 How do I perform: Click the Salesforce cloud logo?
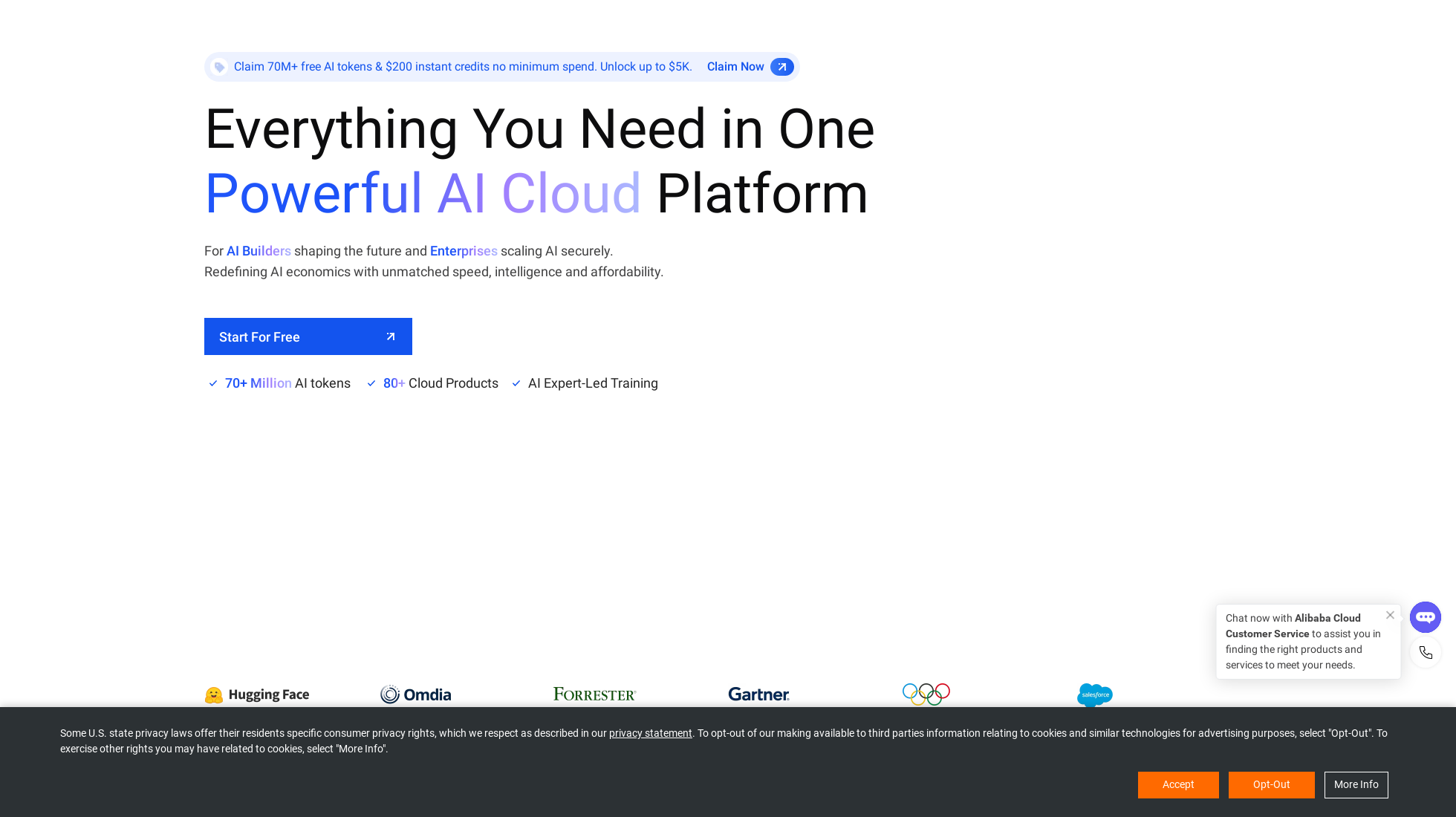coord(1095,696)
